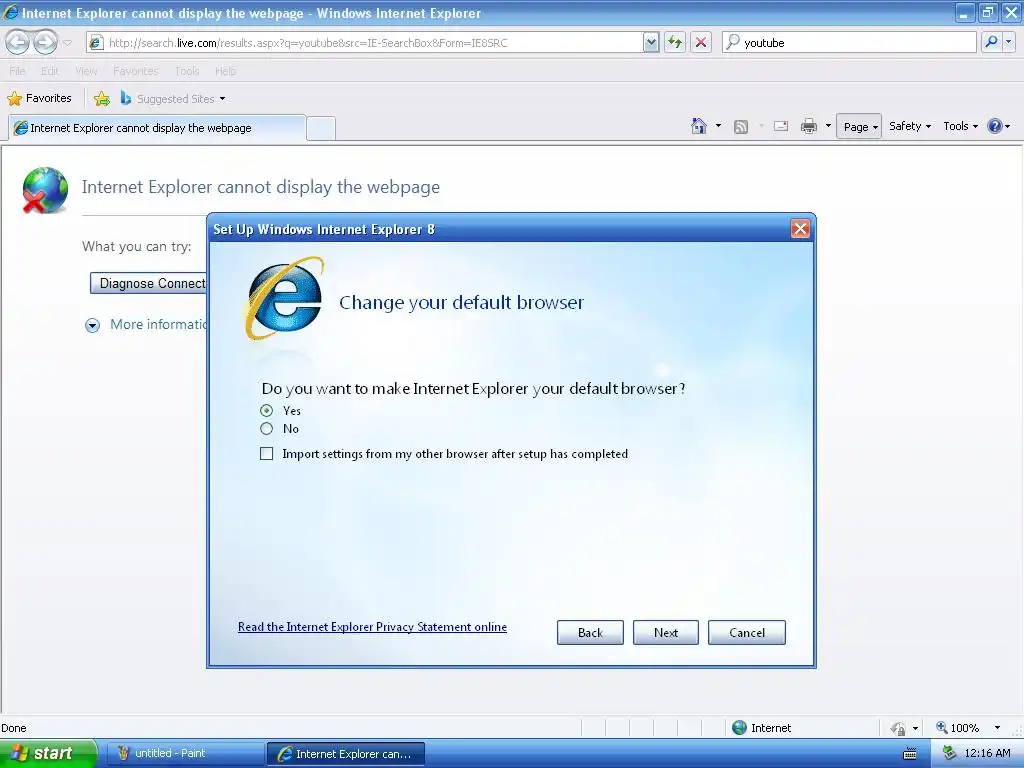This screenshot has height=768, width=1024.
Task: Open the View menu
Action: [86, 71]
